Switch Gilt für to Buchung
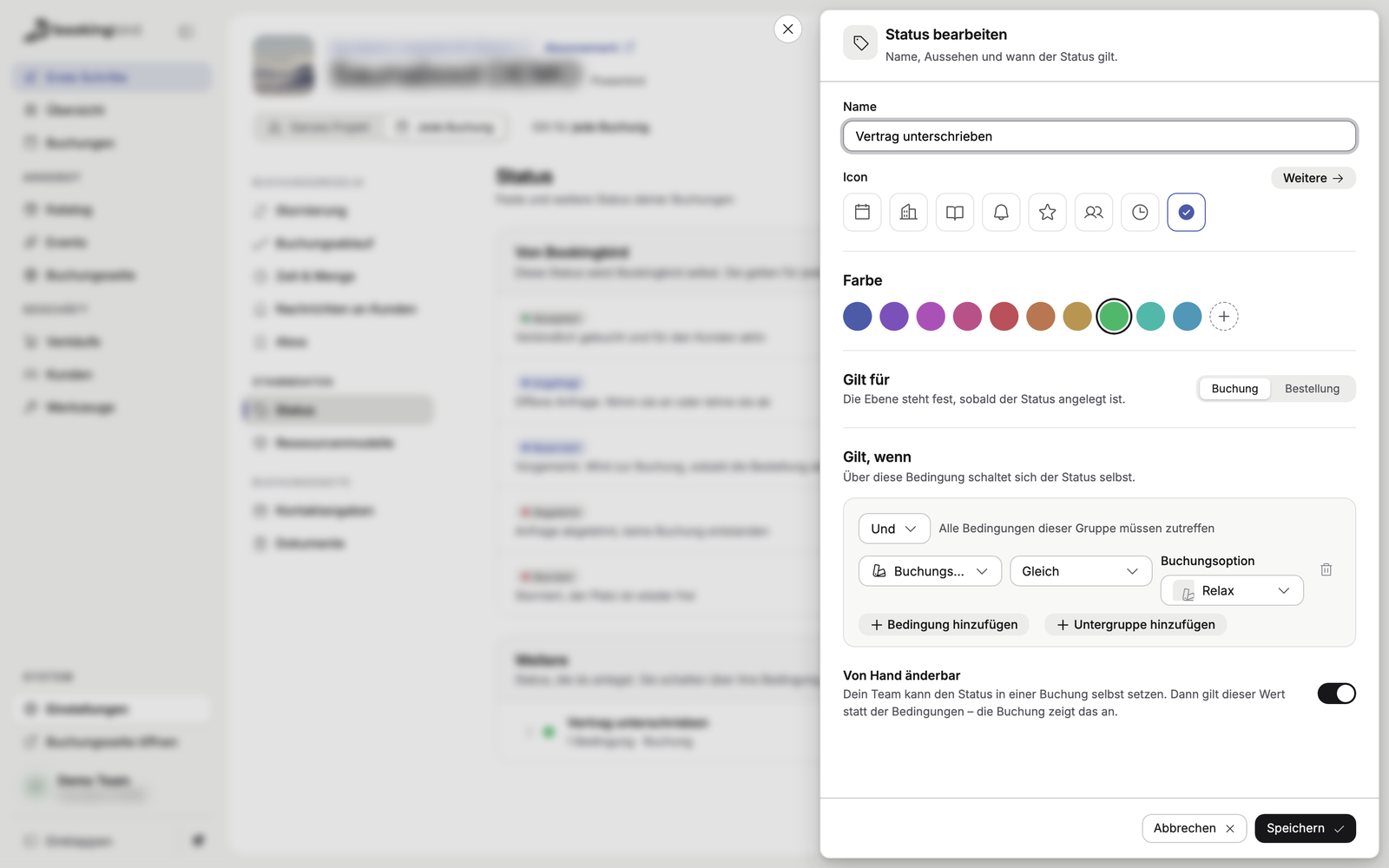Viewport: 1389px width, 868px height. 1234,389
